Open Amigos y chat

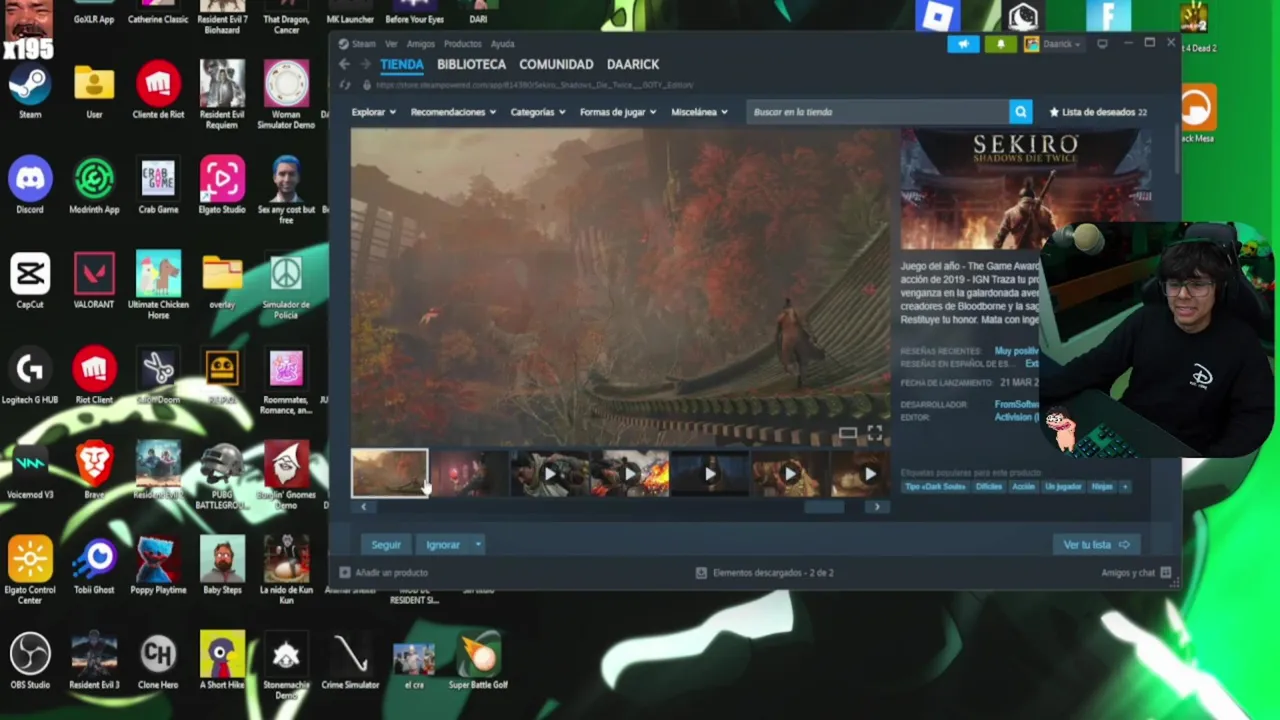(x=1136, y=573)
